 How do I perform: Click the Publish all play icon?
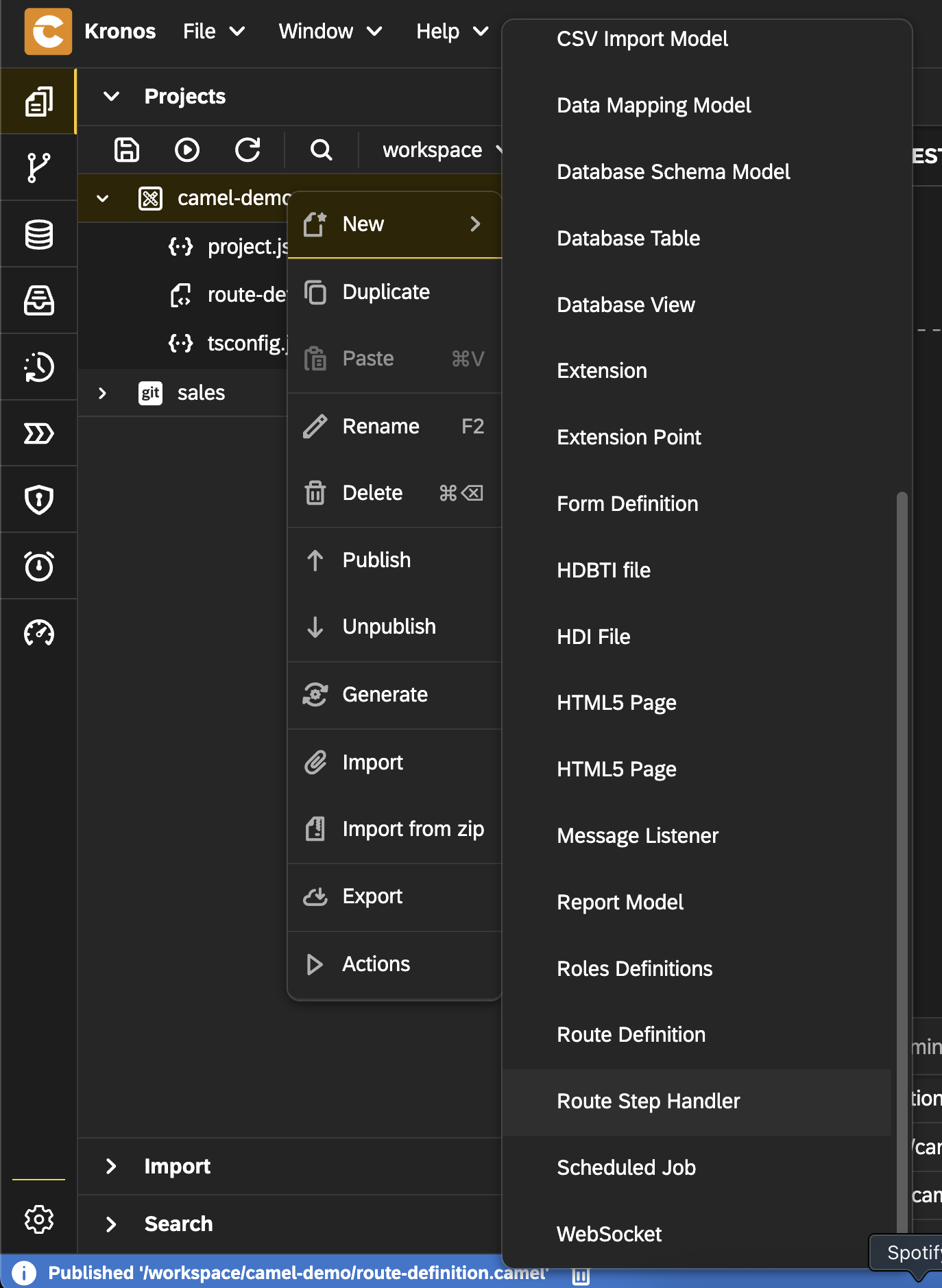tap(187, 150)
